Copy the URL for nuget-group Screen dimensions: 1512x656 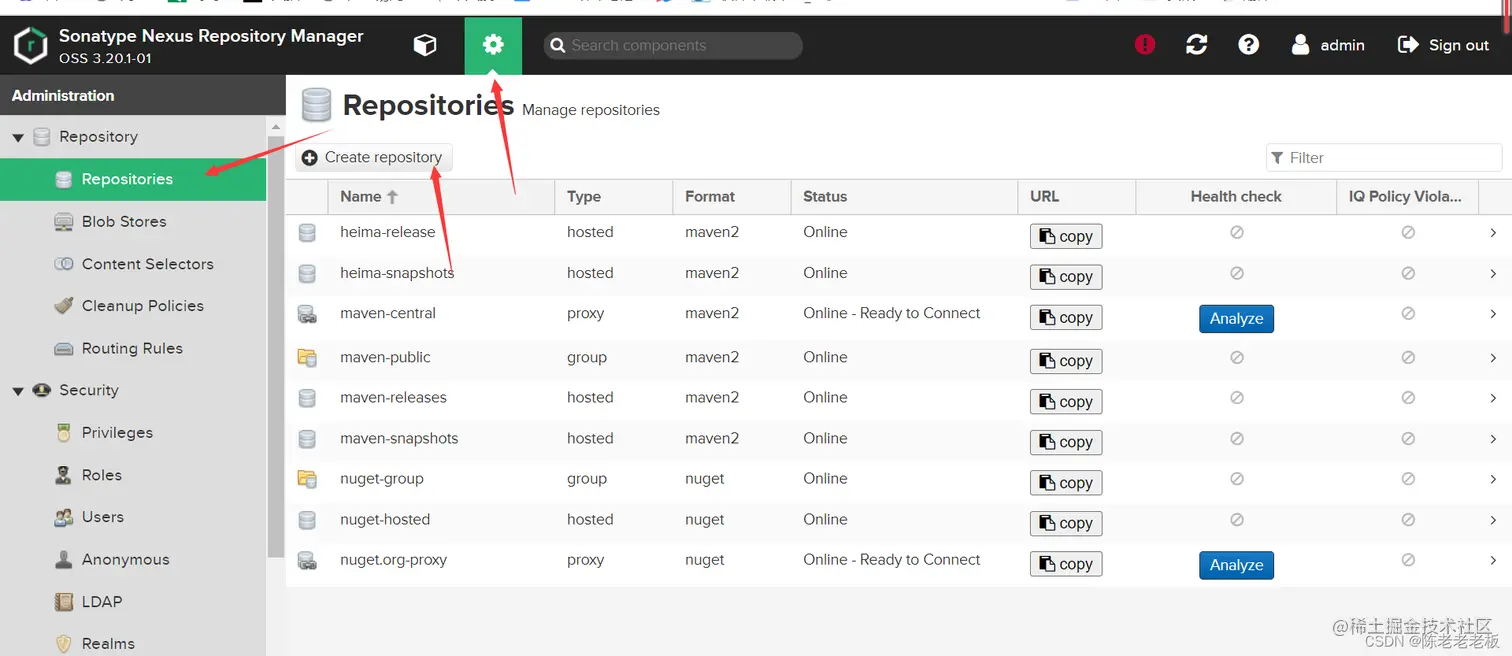click(x=1066, y=483)
